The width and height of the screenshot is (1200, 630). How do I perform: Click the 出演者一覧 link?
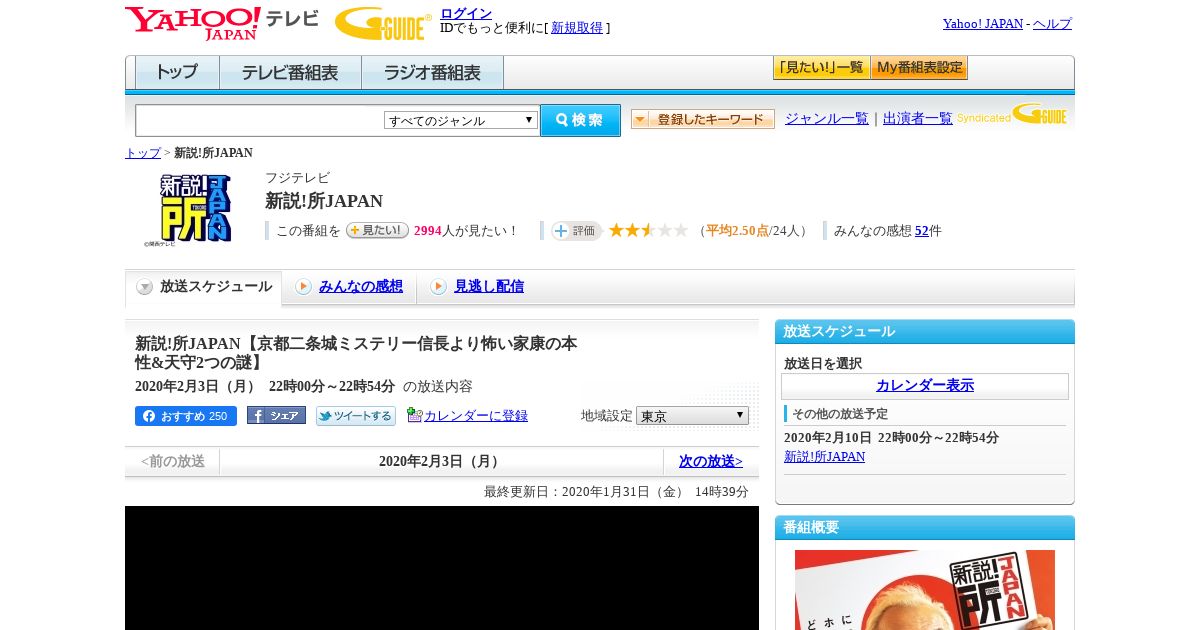918,118
